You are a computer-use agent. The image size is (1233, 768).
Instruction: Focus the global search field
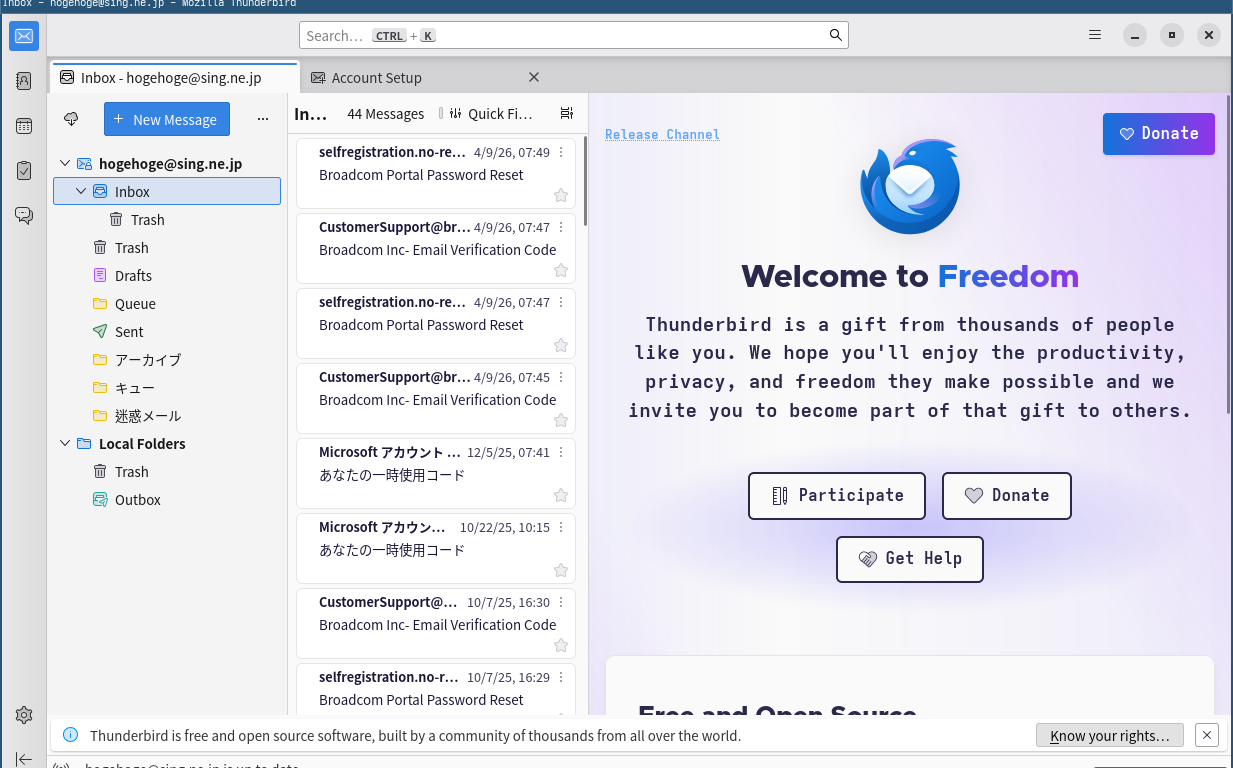(573, 35)
